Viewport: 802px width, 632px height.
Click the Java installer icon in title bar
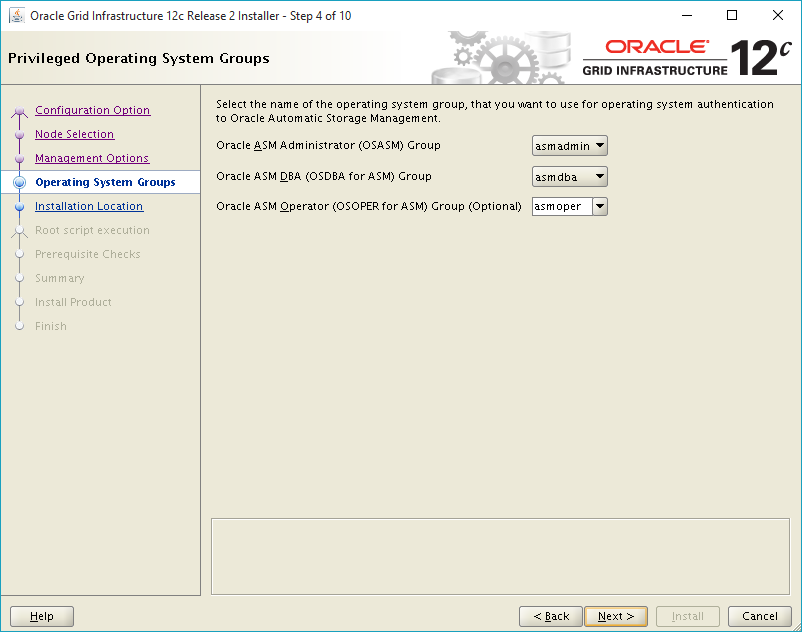click(17, 16)
